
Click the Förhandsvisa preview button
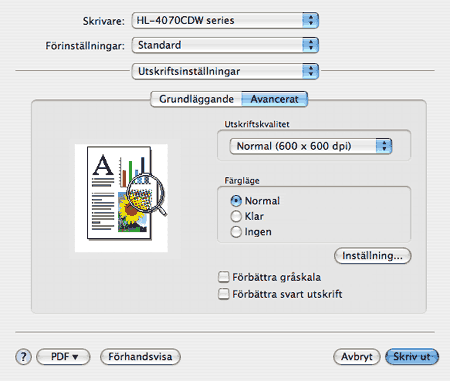(140, 357)
